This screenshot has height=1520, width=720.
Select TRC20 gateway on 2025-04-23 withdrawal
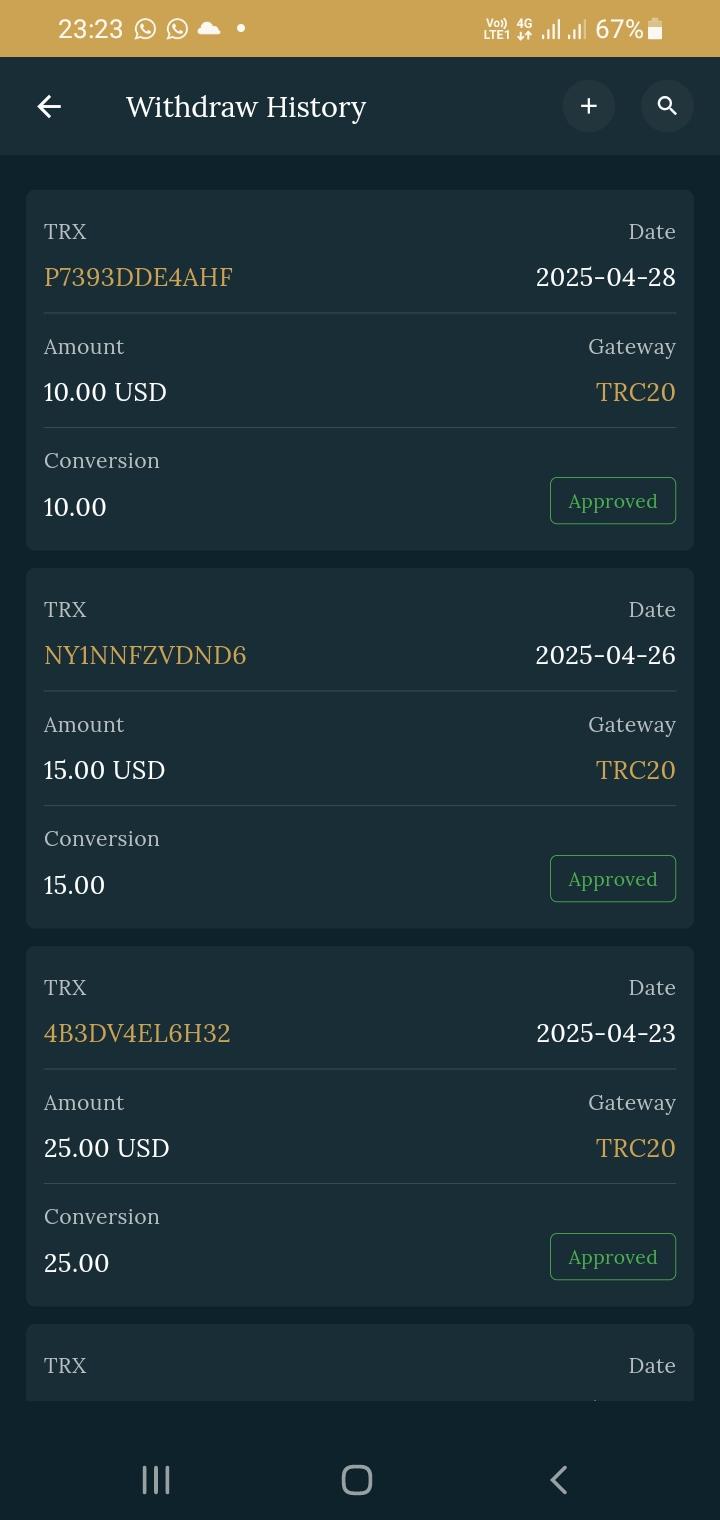(x=635, y=1148)
